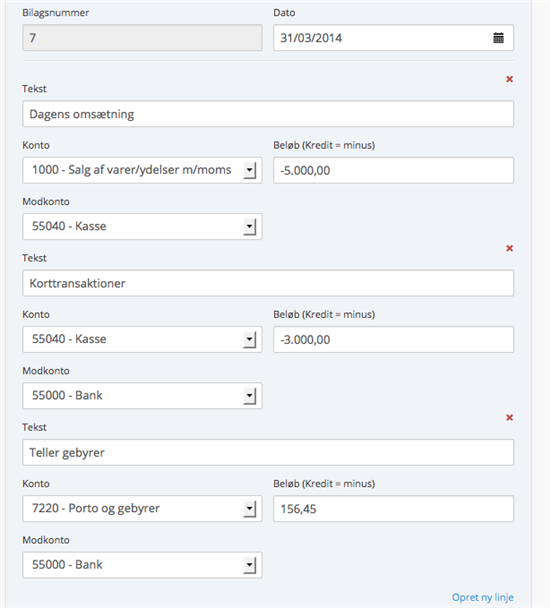Open the Konto dropdown showing 55040 - Kasse
Viewport: 550px width, 608px height.
(142, 339)
